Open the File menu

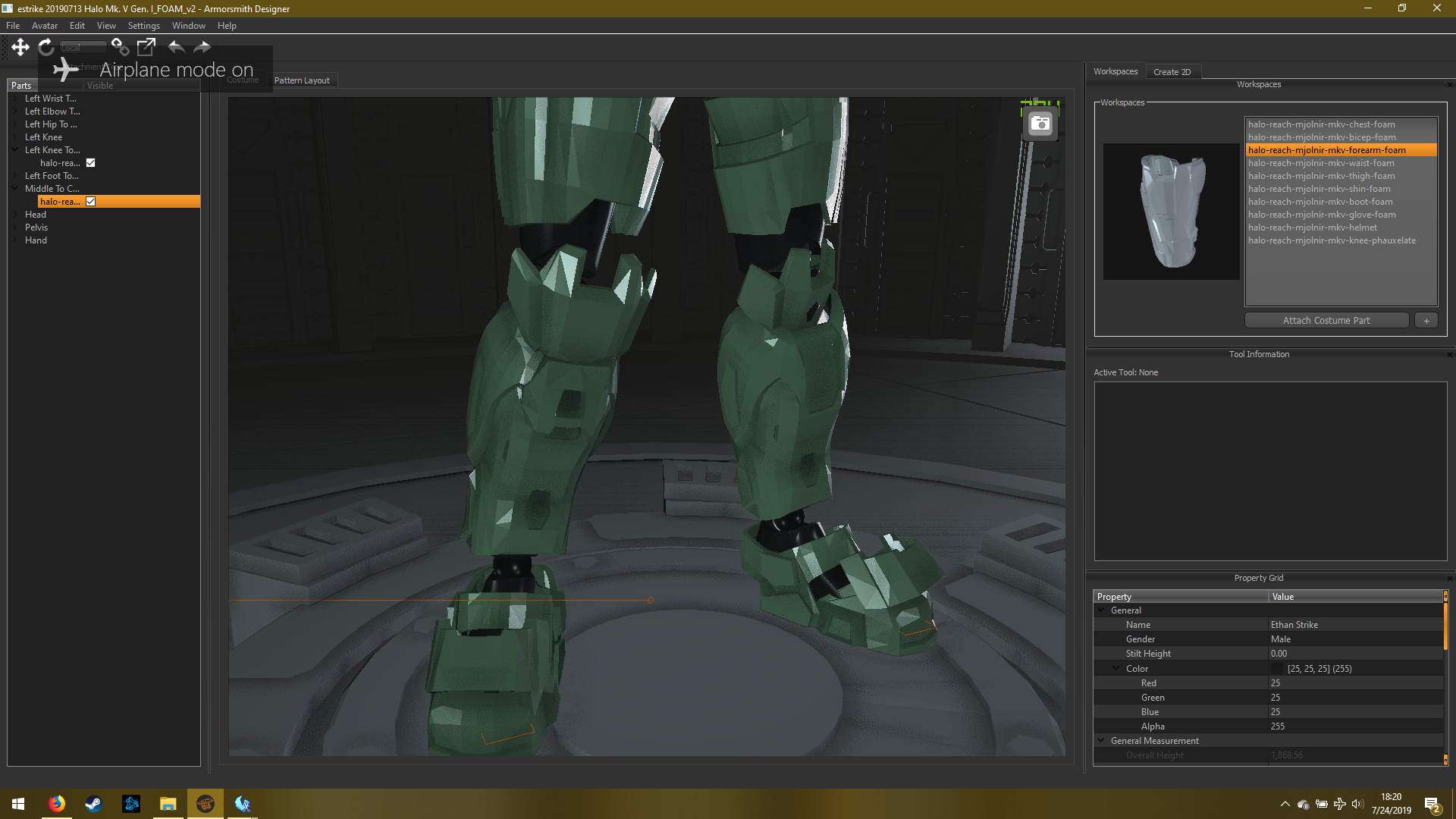pos(13,26)
